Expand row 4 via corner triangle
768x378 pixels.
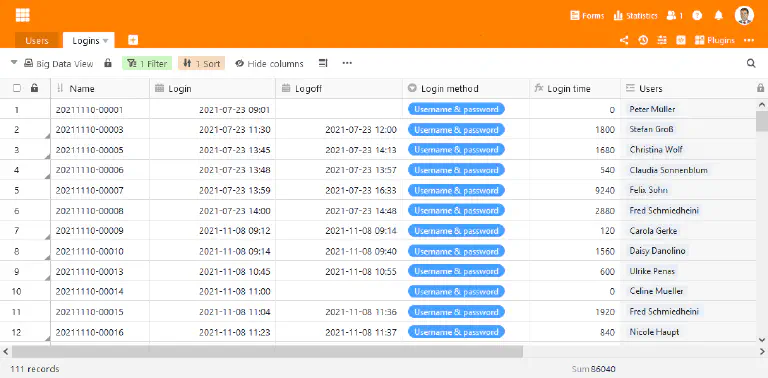[48, 176]
